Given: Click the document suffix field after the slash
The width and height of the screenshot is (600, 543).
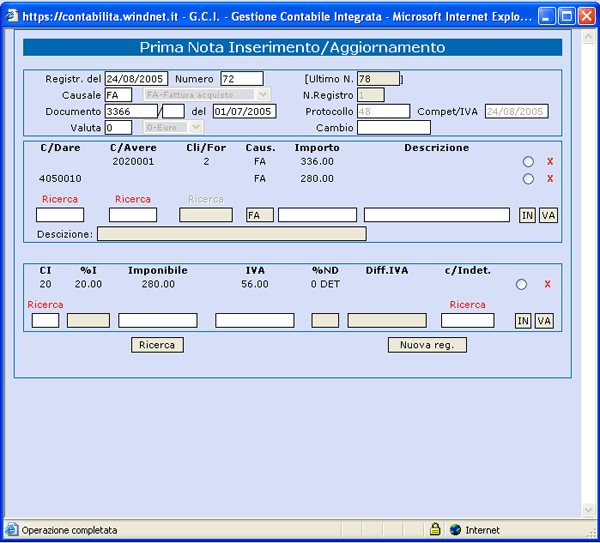Looking at the screenshot, I should (173, 111).
